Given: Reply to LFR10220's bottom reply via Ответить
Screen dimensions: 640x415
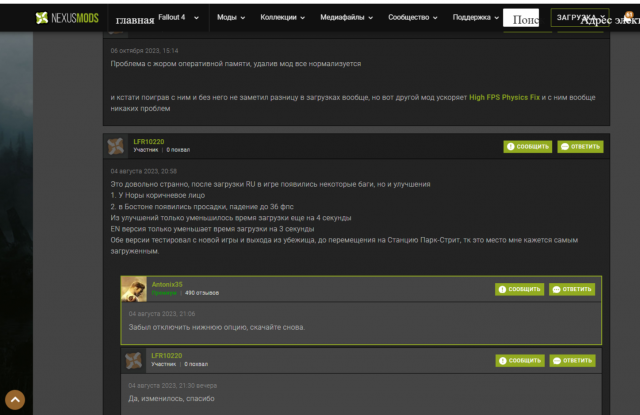Looking at the screenshot, I should tap(571, 360).
